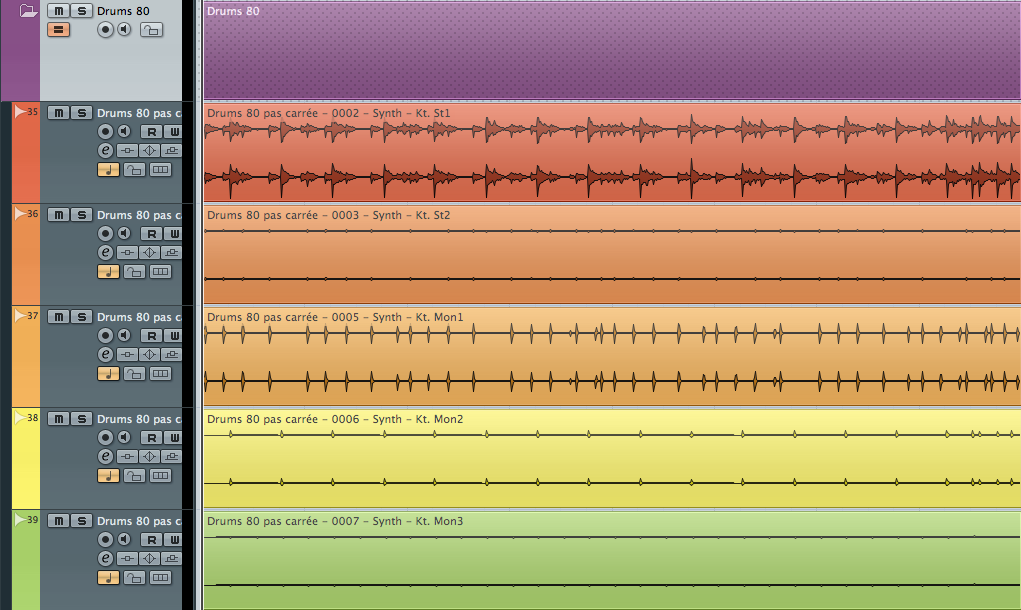Record enable track 35
Image resolution: width=1021 pixels, height=610 pixels.
(105, 132)
